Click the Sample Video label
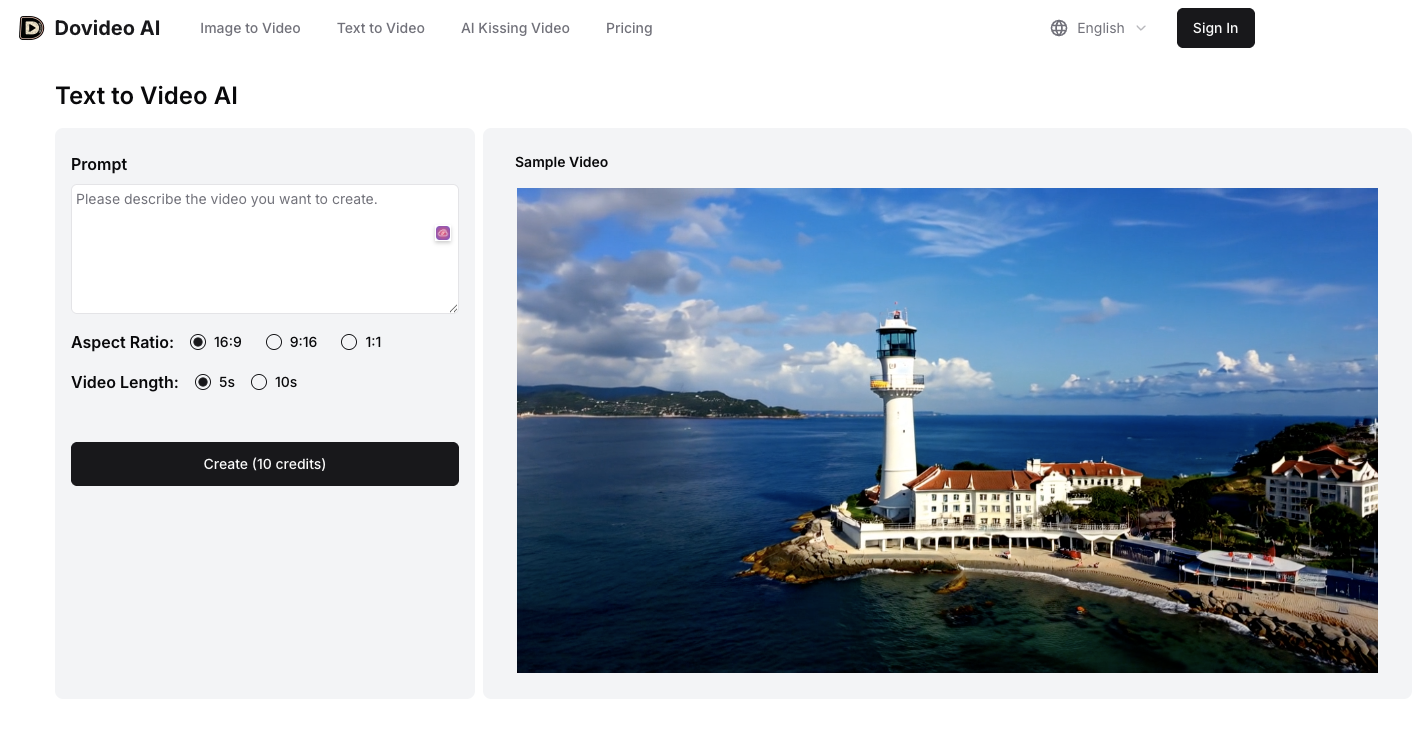This screenshot has height=735, width=1425. click(561, 162)
